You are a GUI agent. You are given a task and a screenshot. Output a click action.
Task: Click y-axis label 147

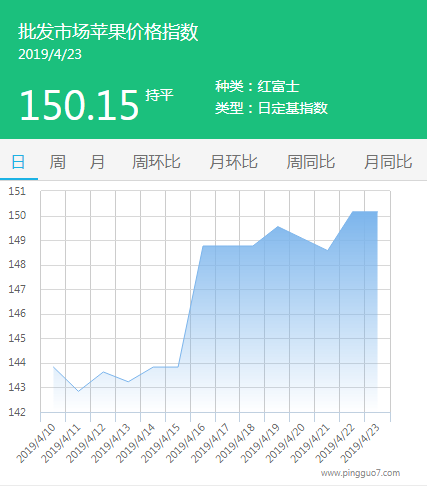click(17, 289)
